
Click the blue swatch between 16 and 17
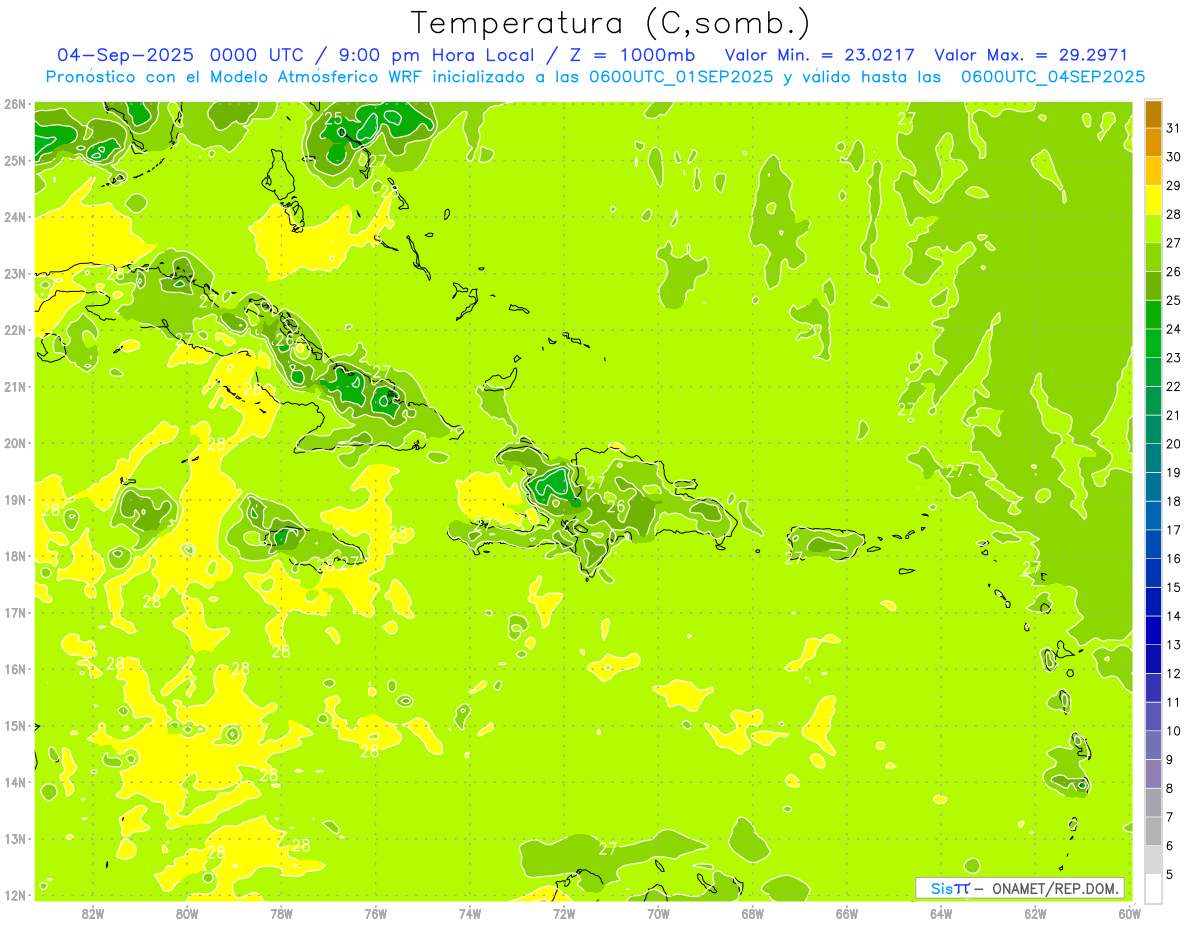click(1153, 544)
